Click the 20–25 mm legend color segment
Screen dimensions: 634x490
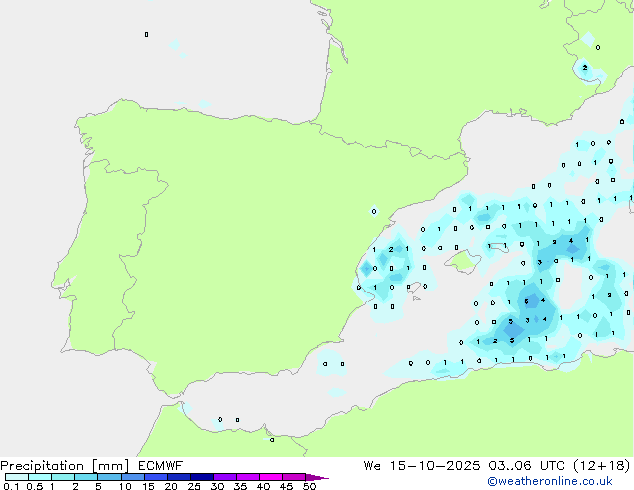pos(178,477)
